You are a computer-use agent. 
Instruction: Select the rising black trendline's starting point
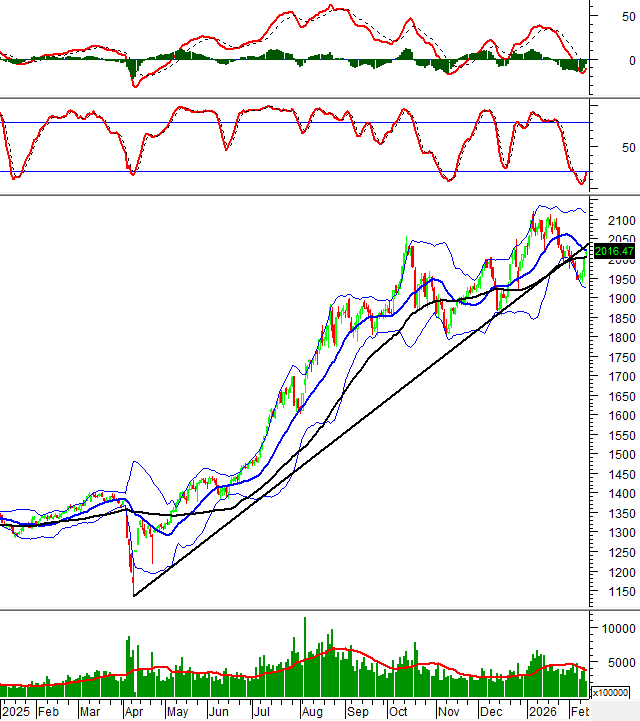[x=134, y=596]
